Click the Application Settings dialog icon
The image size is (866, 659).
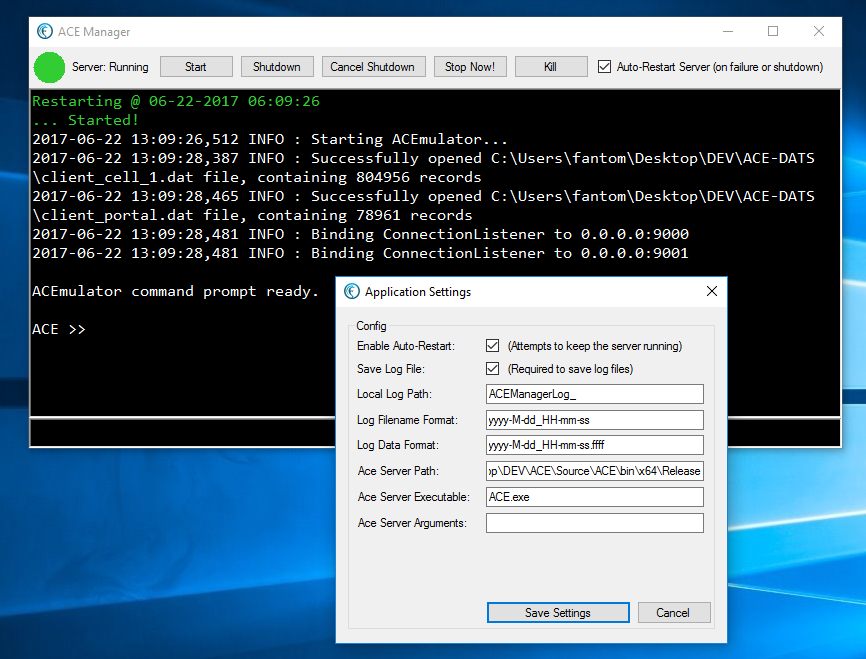352,291
